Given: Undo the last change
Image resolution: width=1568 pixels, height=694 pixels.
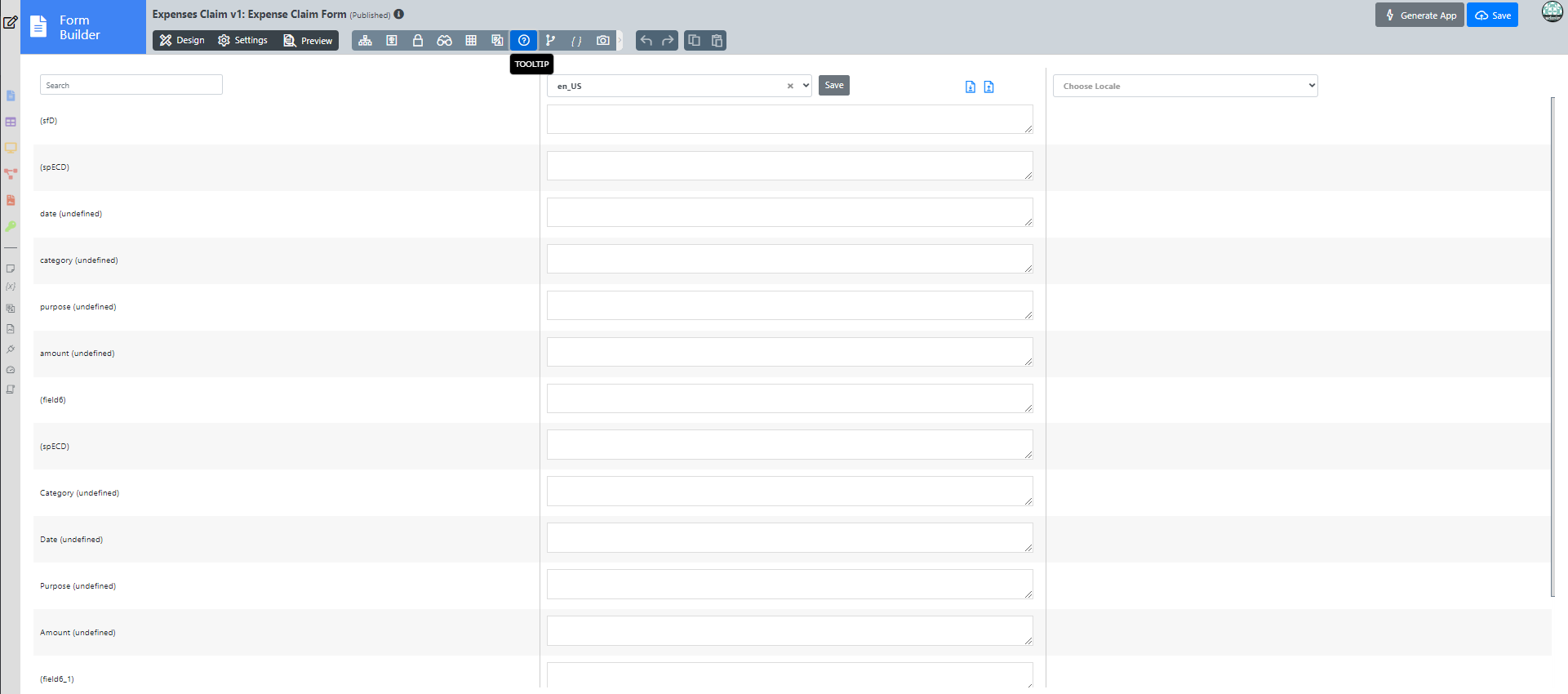Looking at the screenshot, I should coord(646,41).
